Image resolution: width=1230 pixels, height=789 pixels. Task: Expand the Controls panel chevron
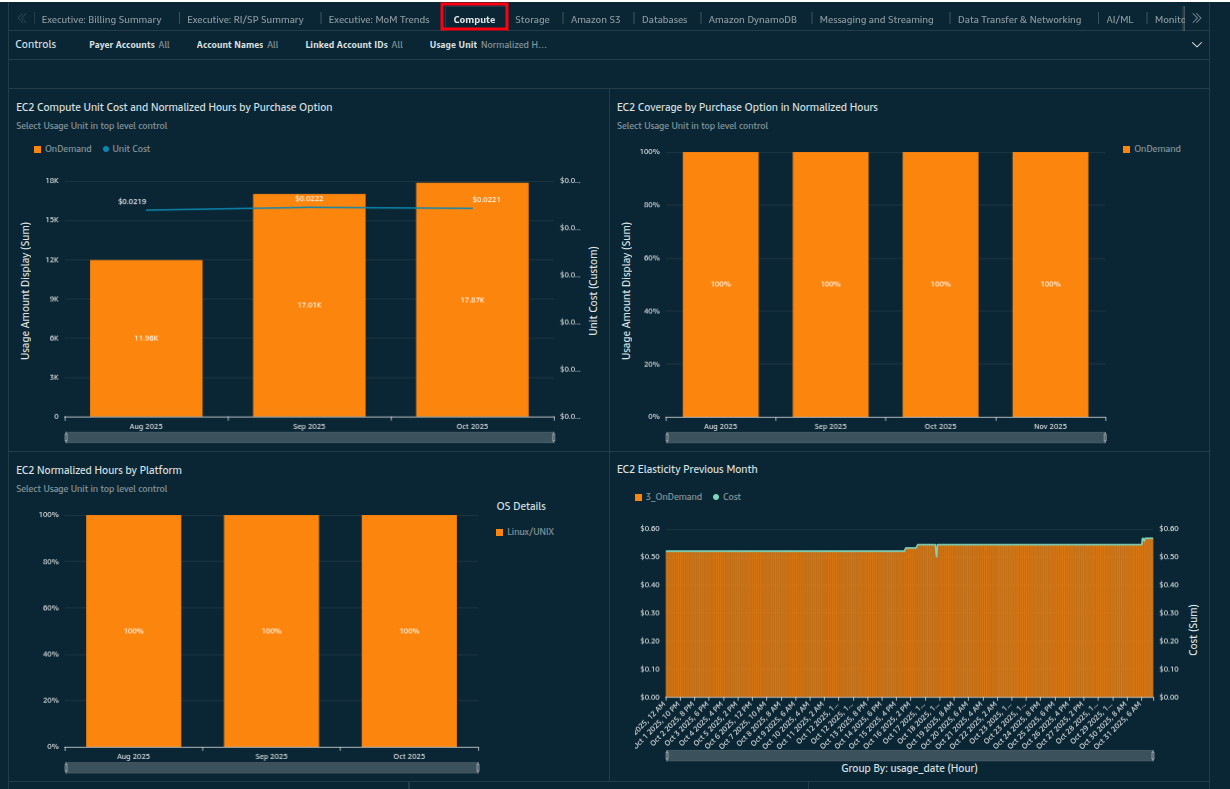click(1197, 45)
